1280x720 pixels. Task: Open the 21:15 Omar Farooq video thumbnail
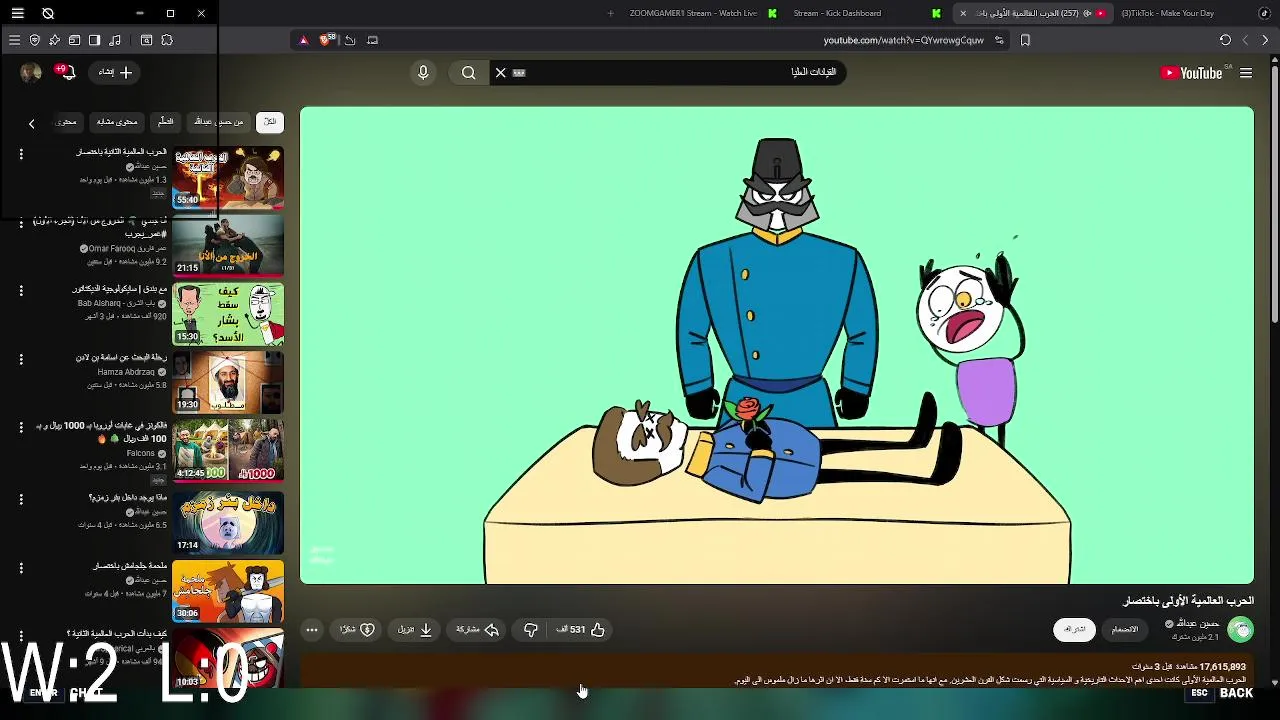[228, 245]
